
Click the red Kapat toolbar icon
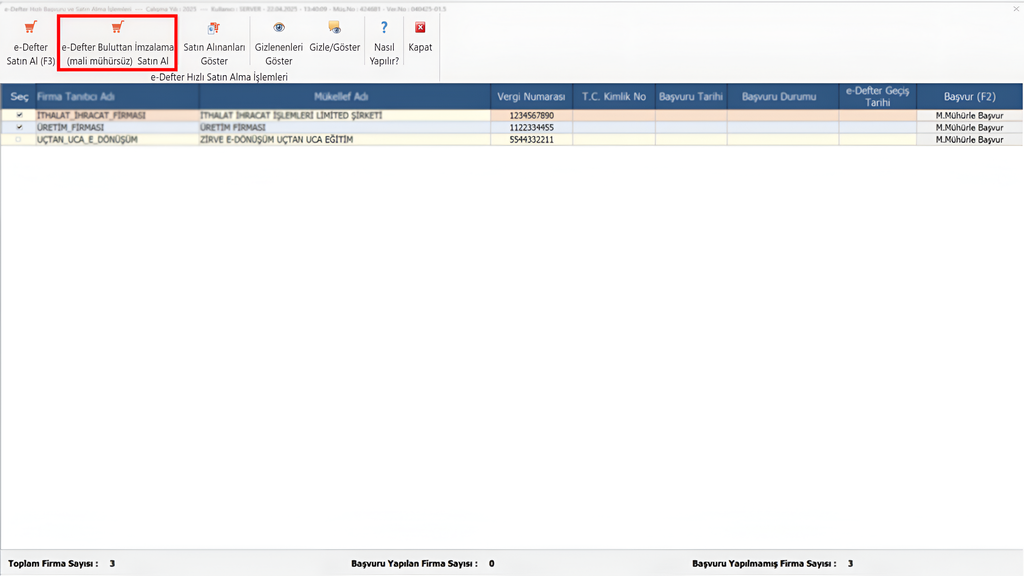[420, 27]
